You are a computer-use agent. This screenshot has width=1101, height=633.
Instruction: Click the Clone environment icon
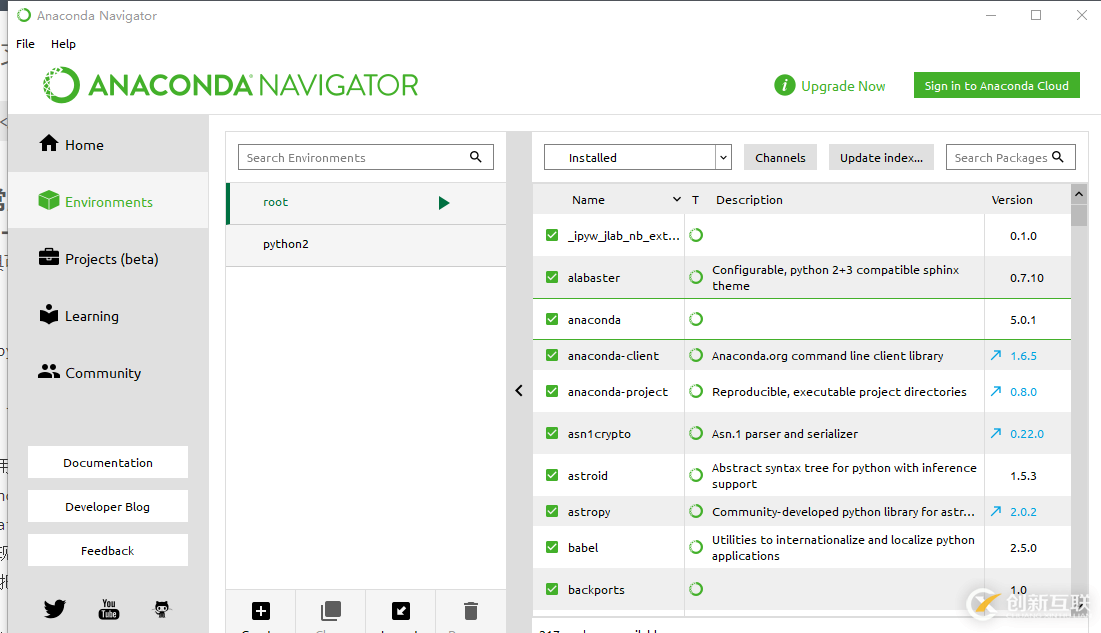click(x=330, y=611)
